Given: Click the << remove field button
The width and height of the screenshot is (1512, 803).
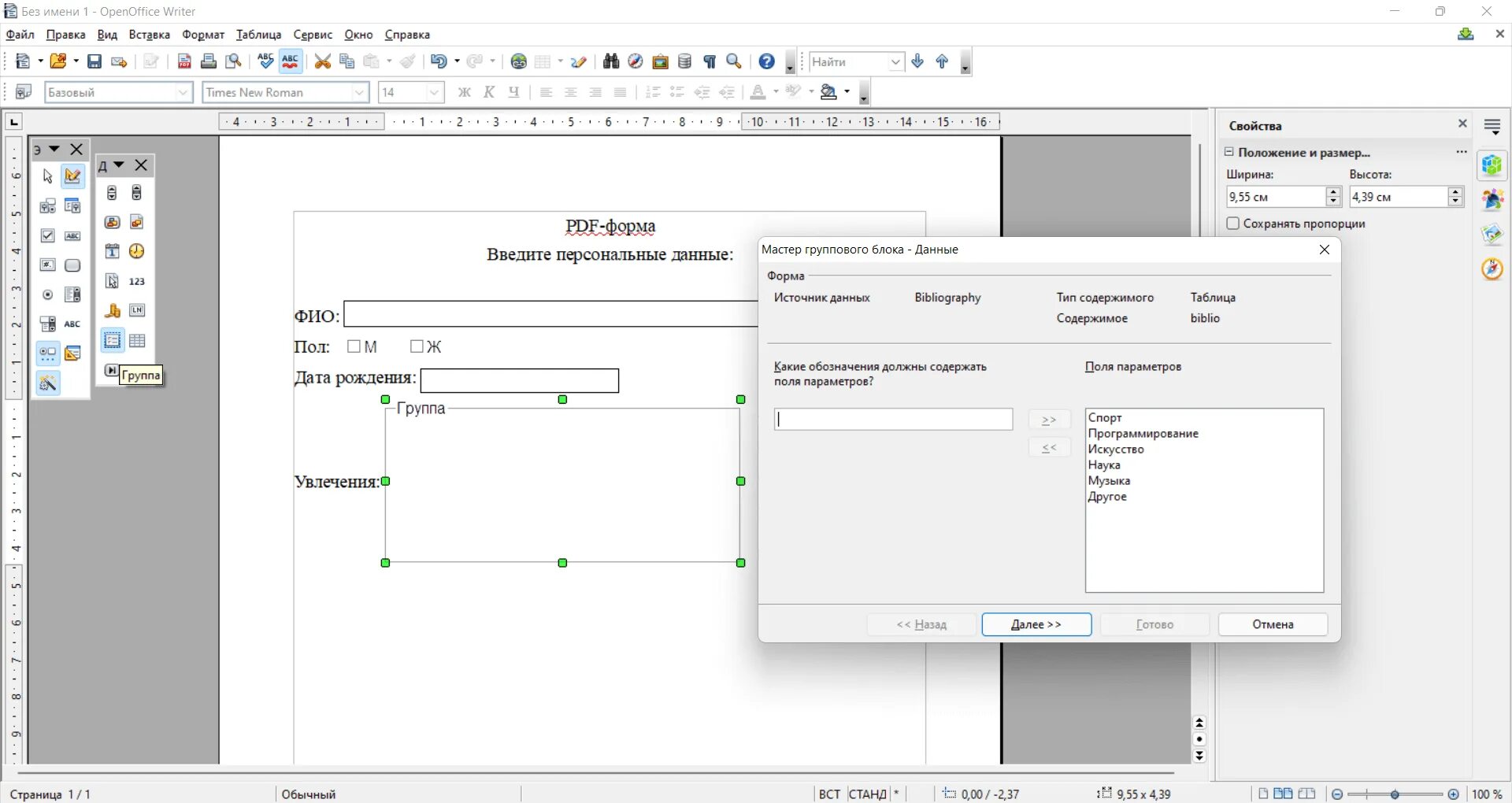Looking at the screenshot, I should pos(1049,448).
